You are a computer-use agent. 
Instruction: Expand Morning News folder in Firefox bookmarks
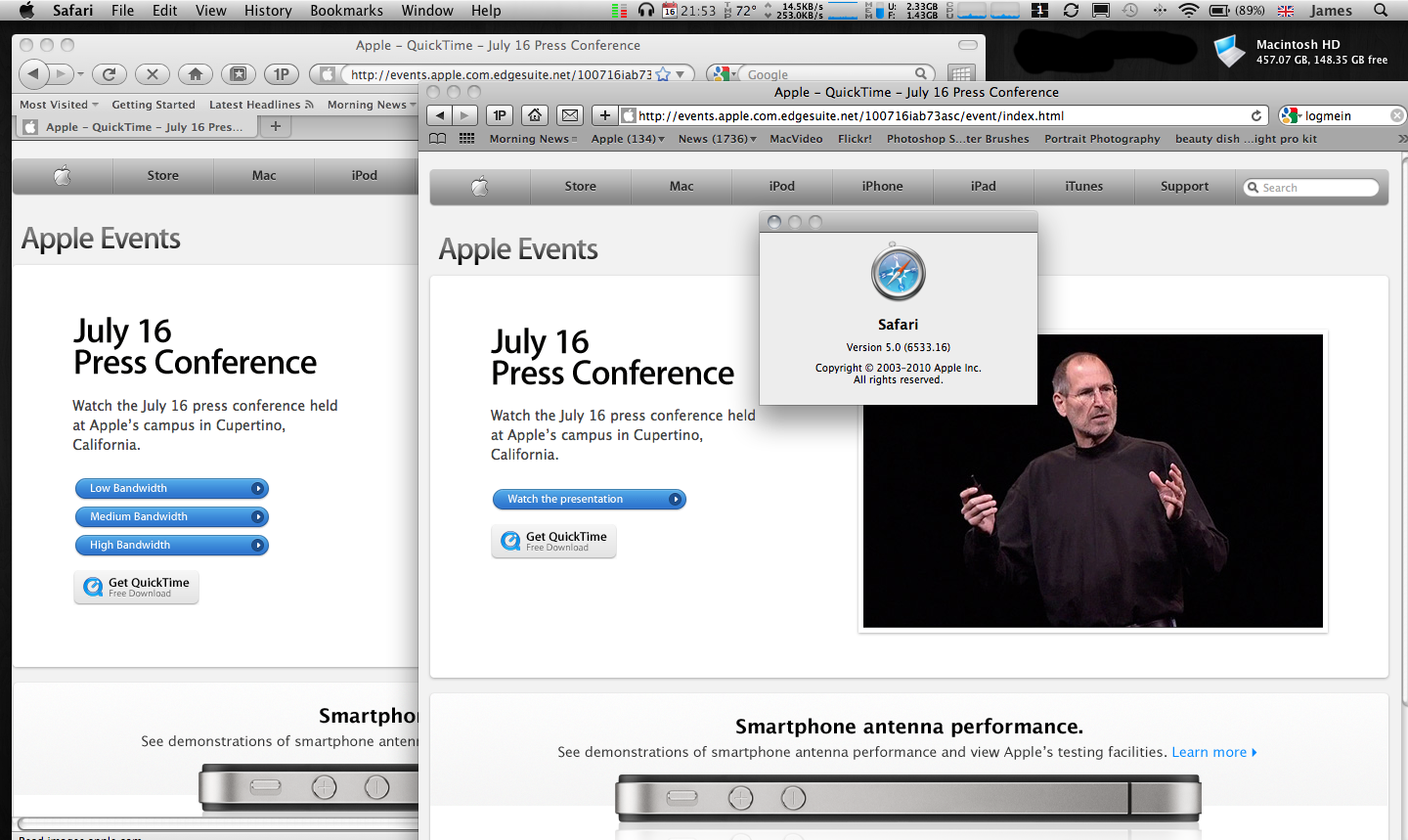point(371,105)
